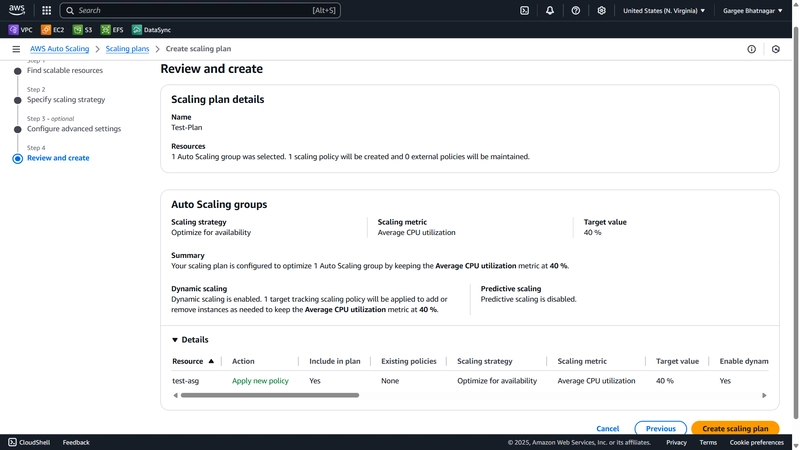
Task: Toggle the side navigation hamburger menu
Action: pos(16,49)
